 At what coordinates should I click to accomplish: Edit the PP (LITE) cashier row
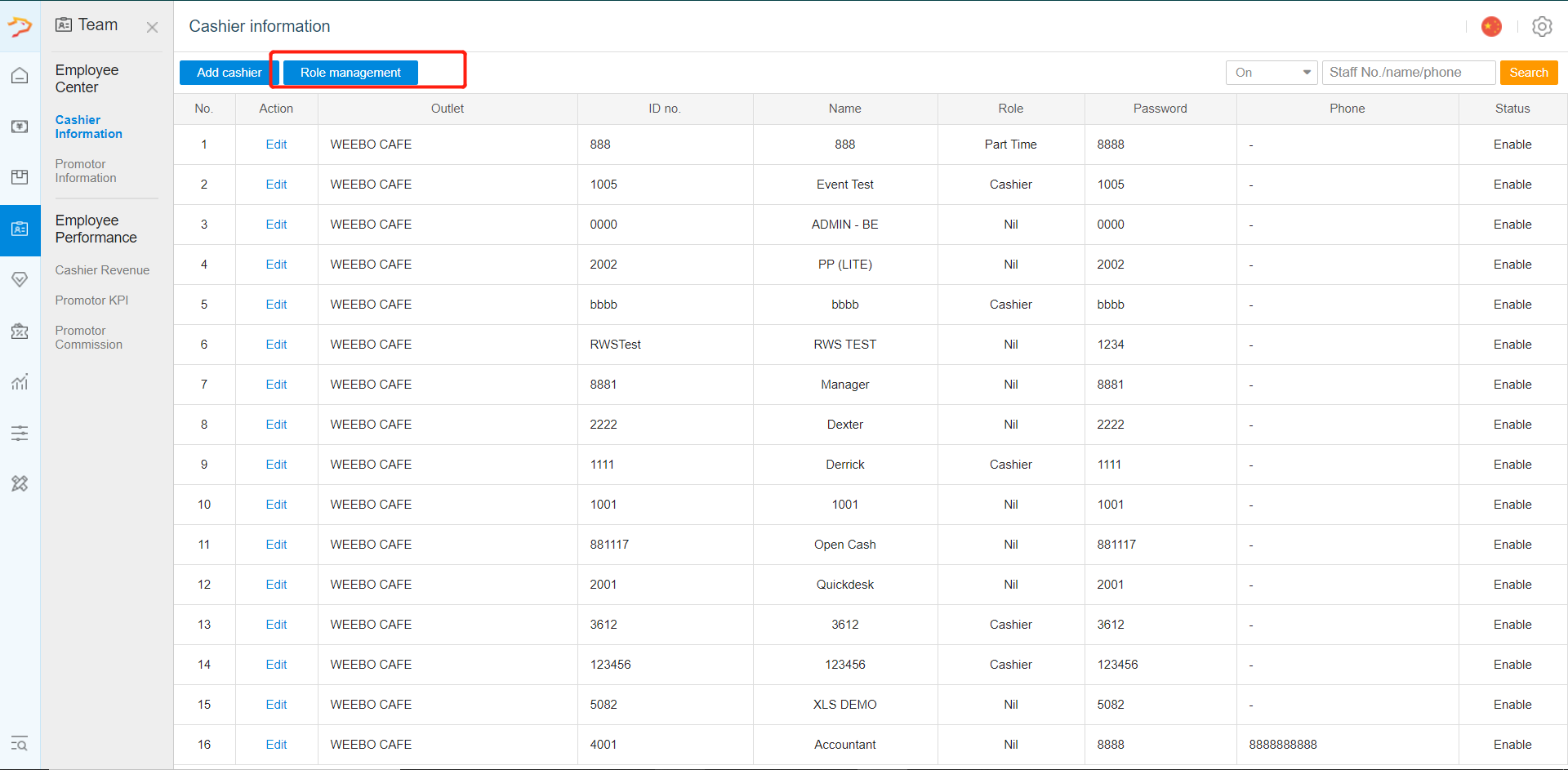click(276, 265)
